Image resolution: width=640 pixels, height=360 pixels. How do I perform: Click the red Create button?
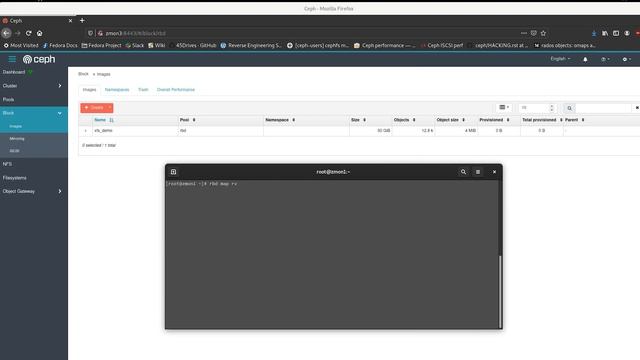[x=93, y=108]
